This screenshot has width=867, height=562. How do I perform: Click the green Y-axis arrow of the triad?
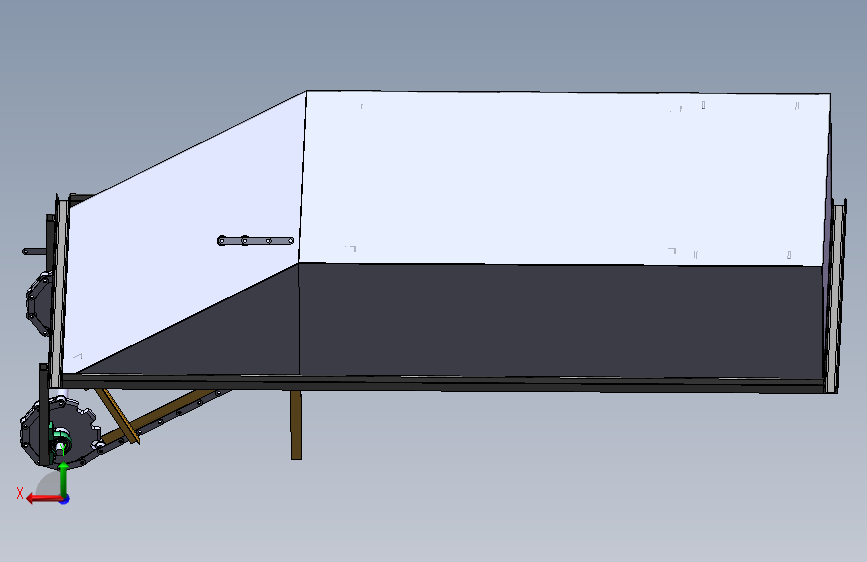tap(64, 480)
